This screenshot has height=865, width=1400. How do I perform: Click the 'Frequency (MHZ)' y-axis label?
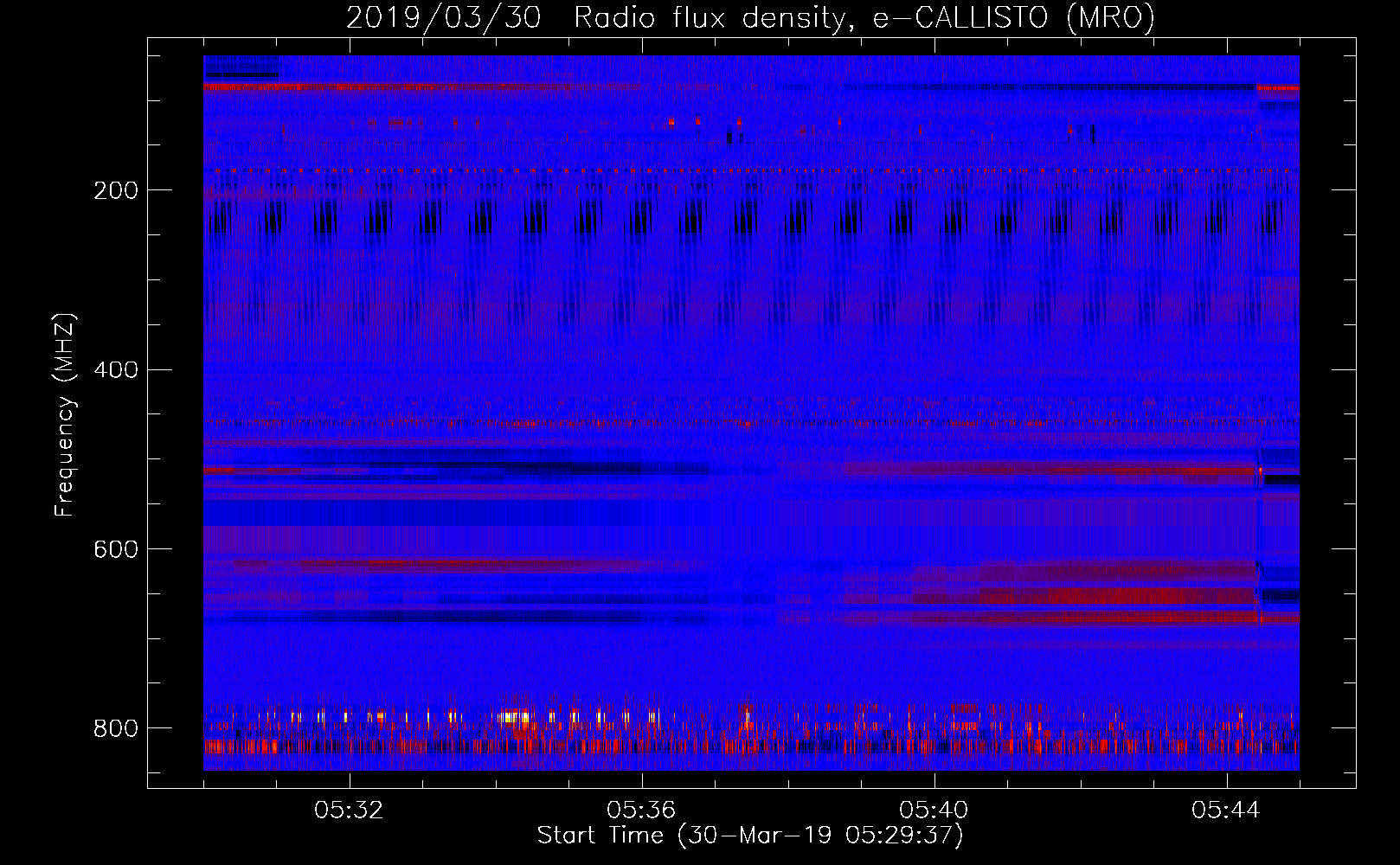point(66,415)
